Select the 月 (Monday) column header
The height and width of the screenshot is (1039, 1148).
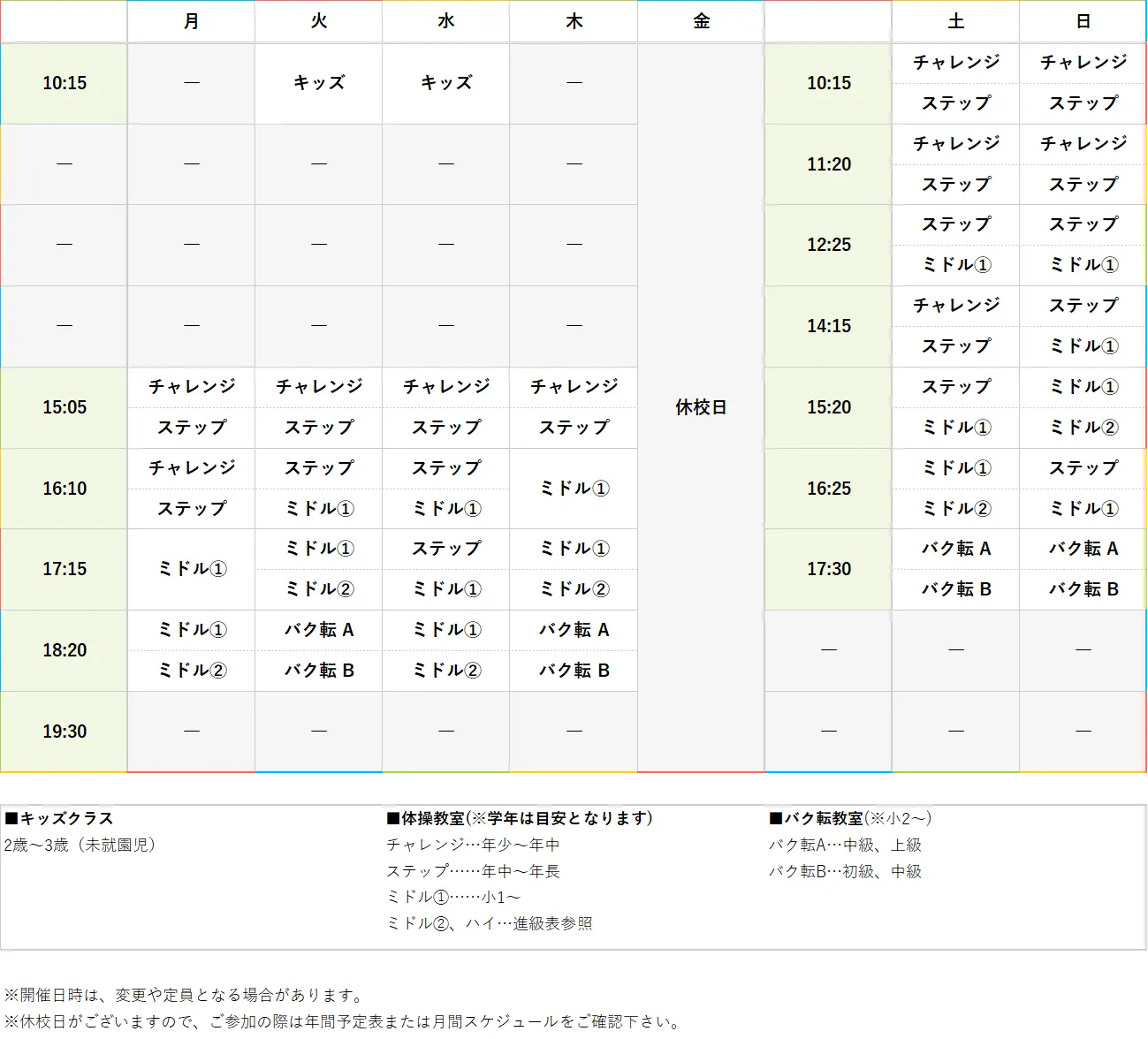[191, 21]
